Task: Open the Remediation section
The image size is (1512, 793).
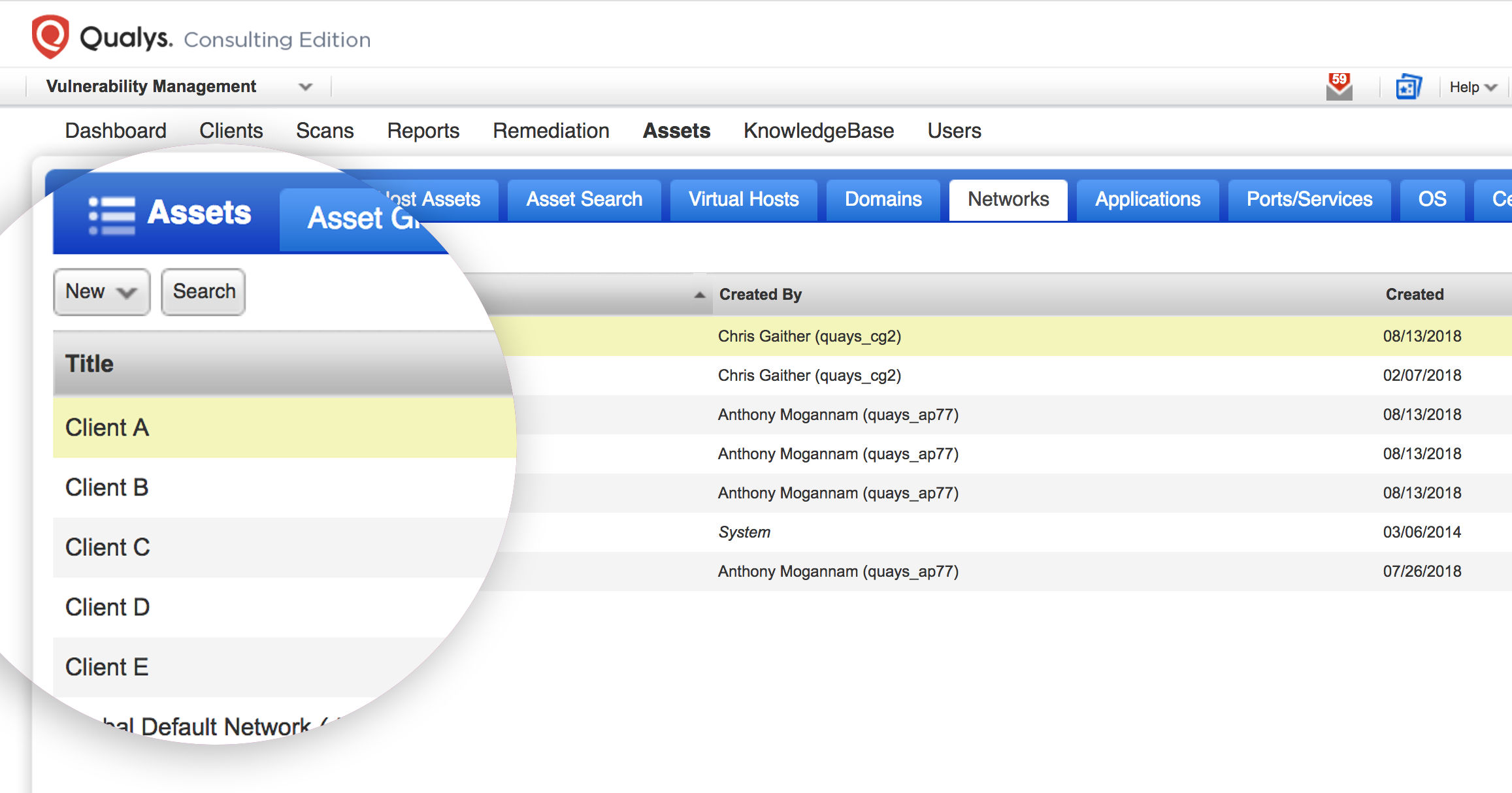Action: coord(550,131)
